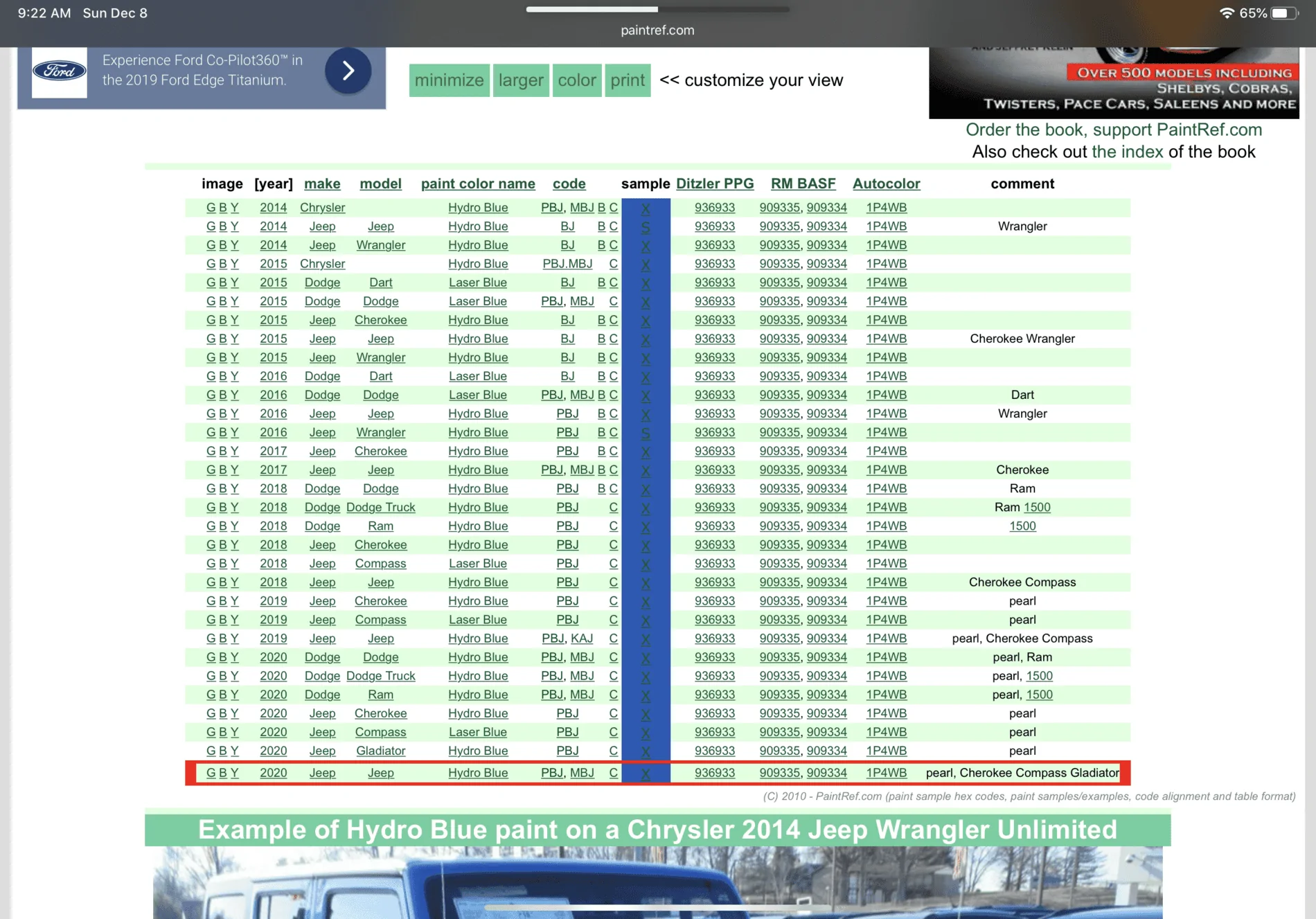Open Wrangler model link in 2014 row

pyautogui.click(x=381, y=245)
